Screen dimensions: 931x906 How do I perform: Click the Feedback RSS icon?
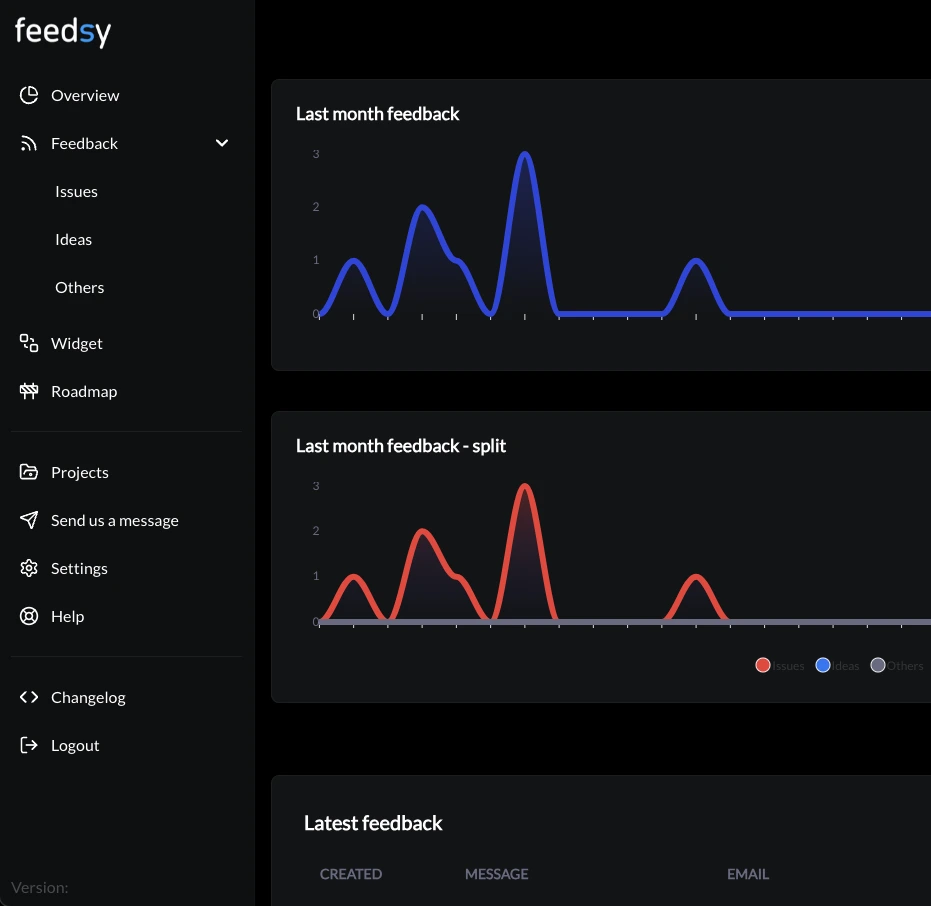[x=29, y=143]
